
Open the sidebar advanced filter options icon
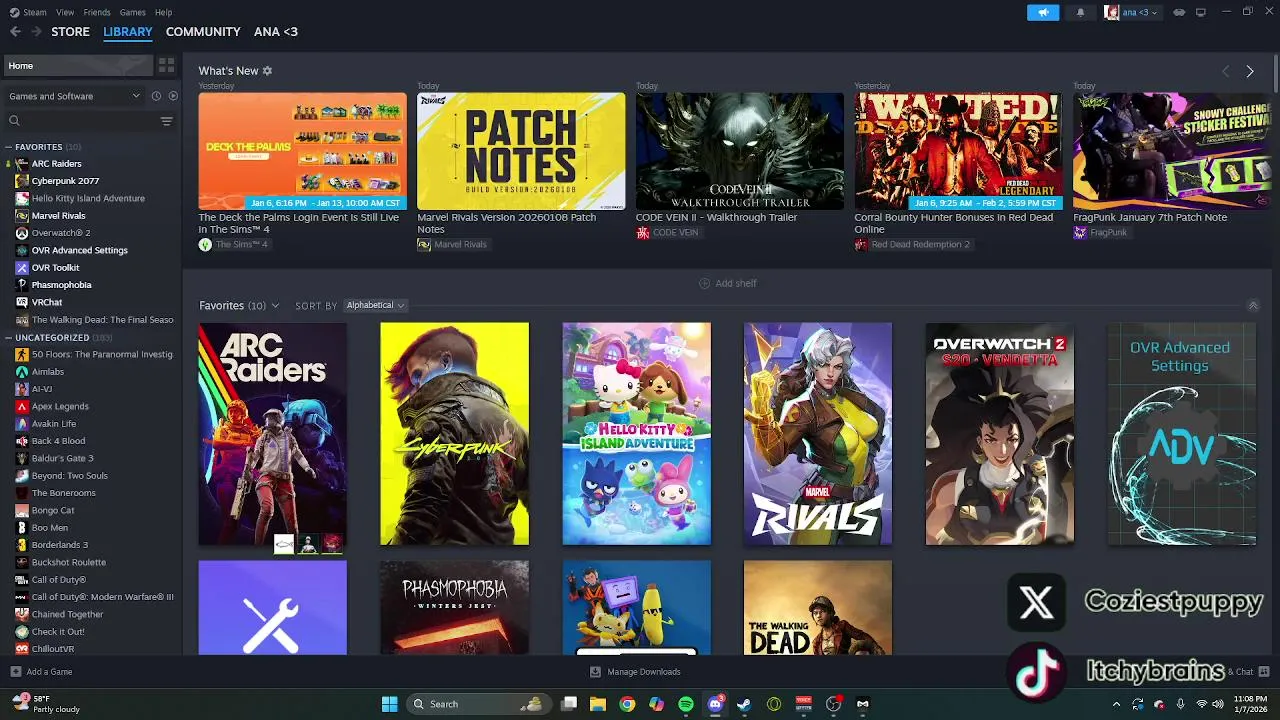(x=166, y=121)
